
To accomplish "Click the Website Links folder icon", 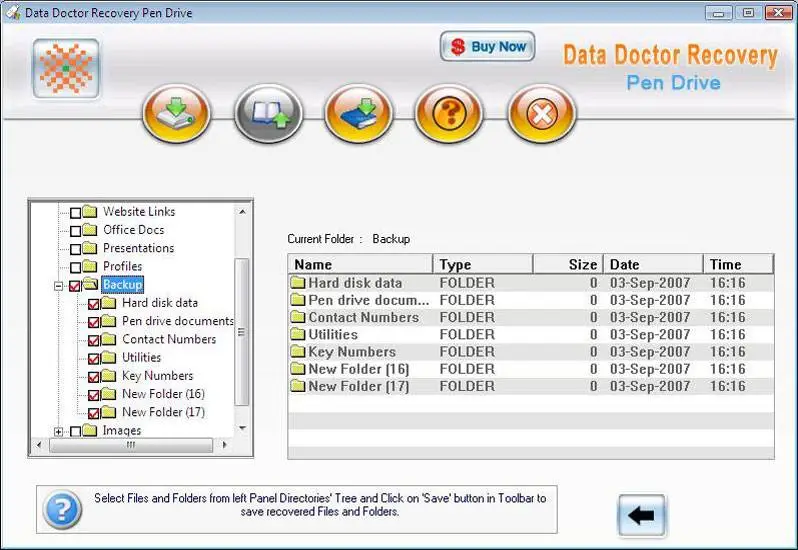I will pyautogui.click(x=90, y=211).
